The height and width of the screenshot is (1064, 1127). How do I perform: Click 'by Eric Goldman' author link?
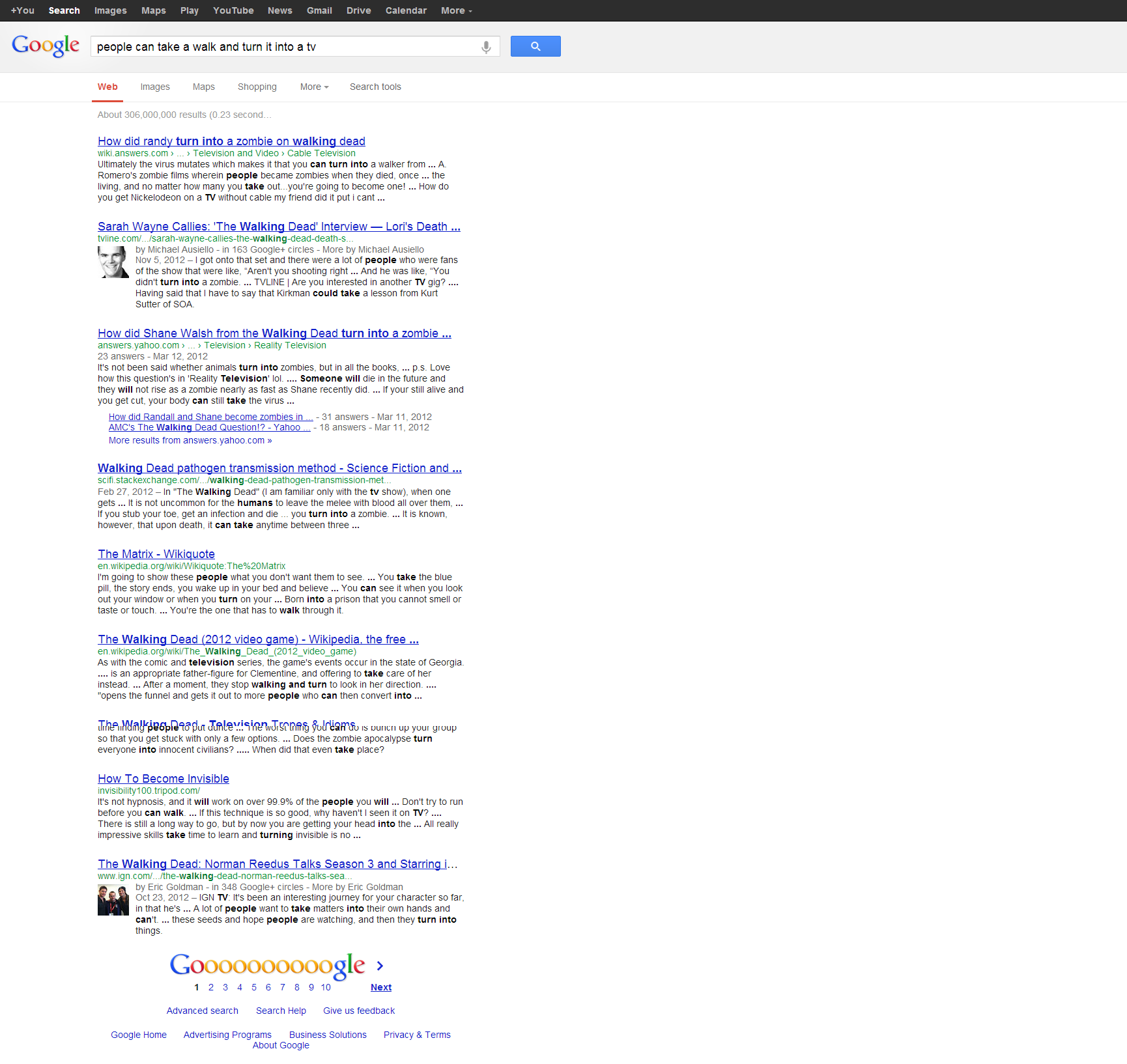[169, 887]
